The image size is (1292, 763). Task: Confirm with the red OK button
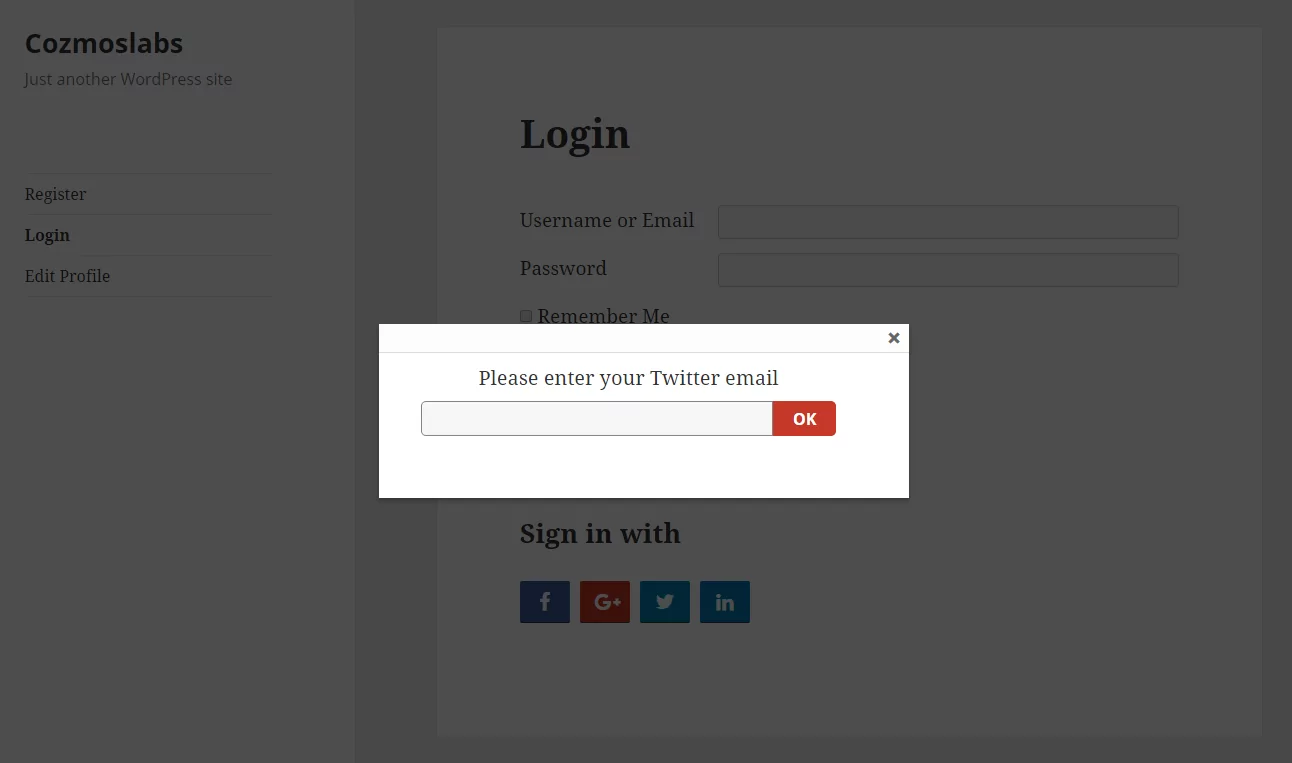pyautogui.click(x=804, y=419)
